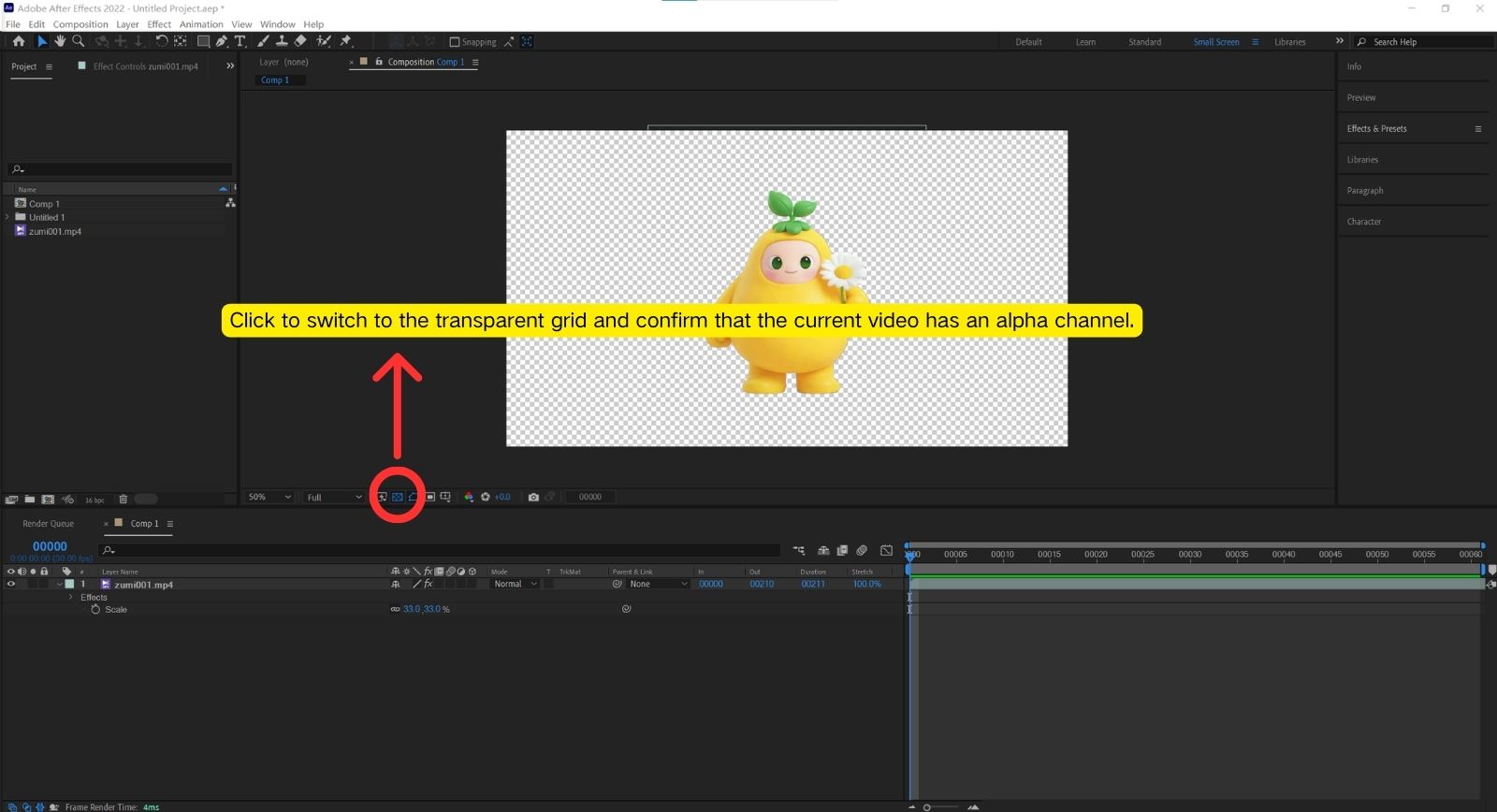This screenshot has width=1497, height=812.
Task: Click the Home icon in toolbar
Action: [x=19, y=41]
